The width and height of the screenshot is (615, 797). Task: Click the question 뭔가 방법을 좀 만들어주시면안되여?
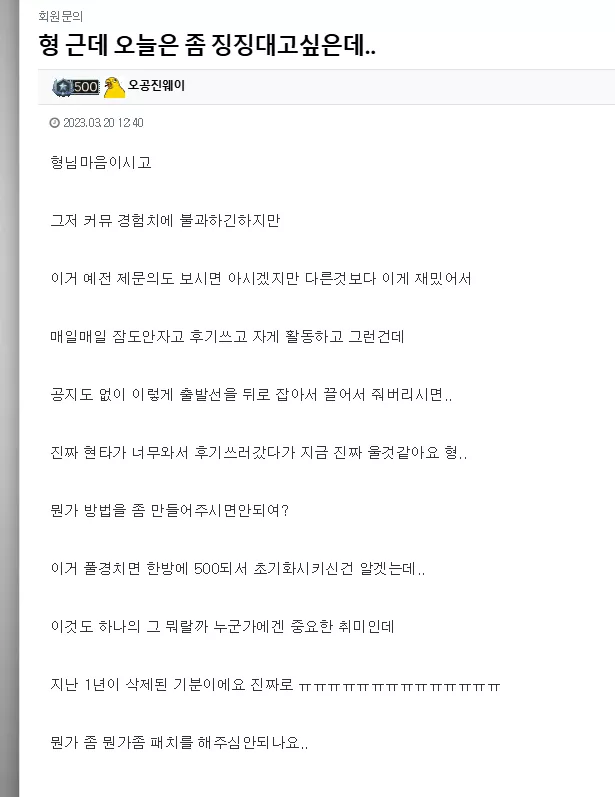(x=170, y=510)
